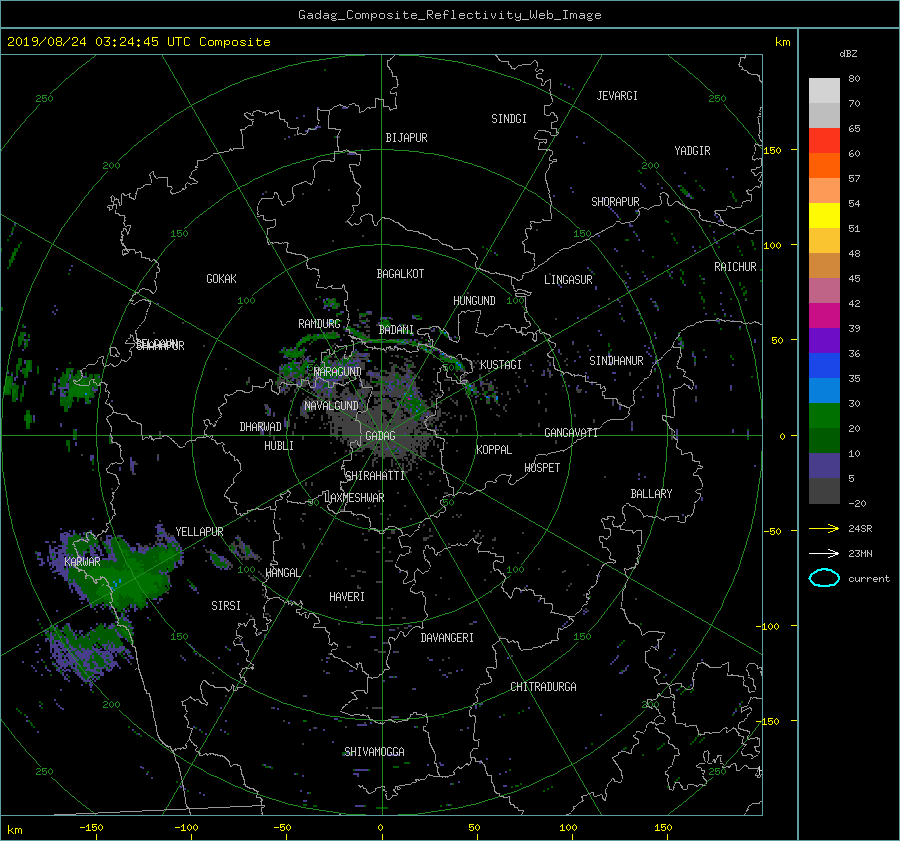
Task: Click the SHORAPUR city label
Action: pos(615,202)
